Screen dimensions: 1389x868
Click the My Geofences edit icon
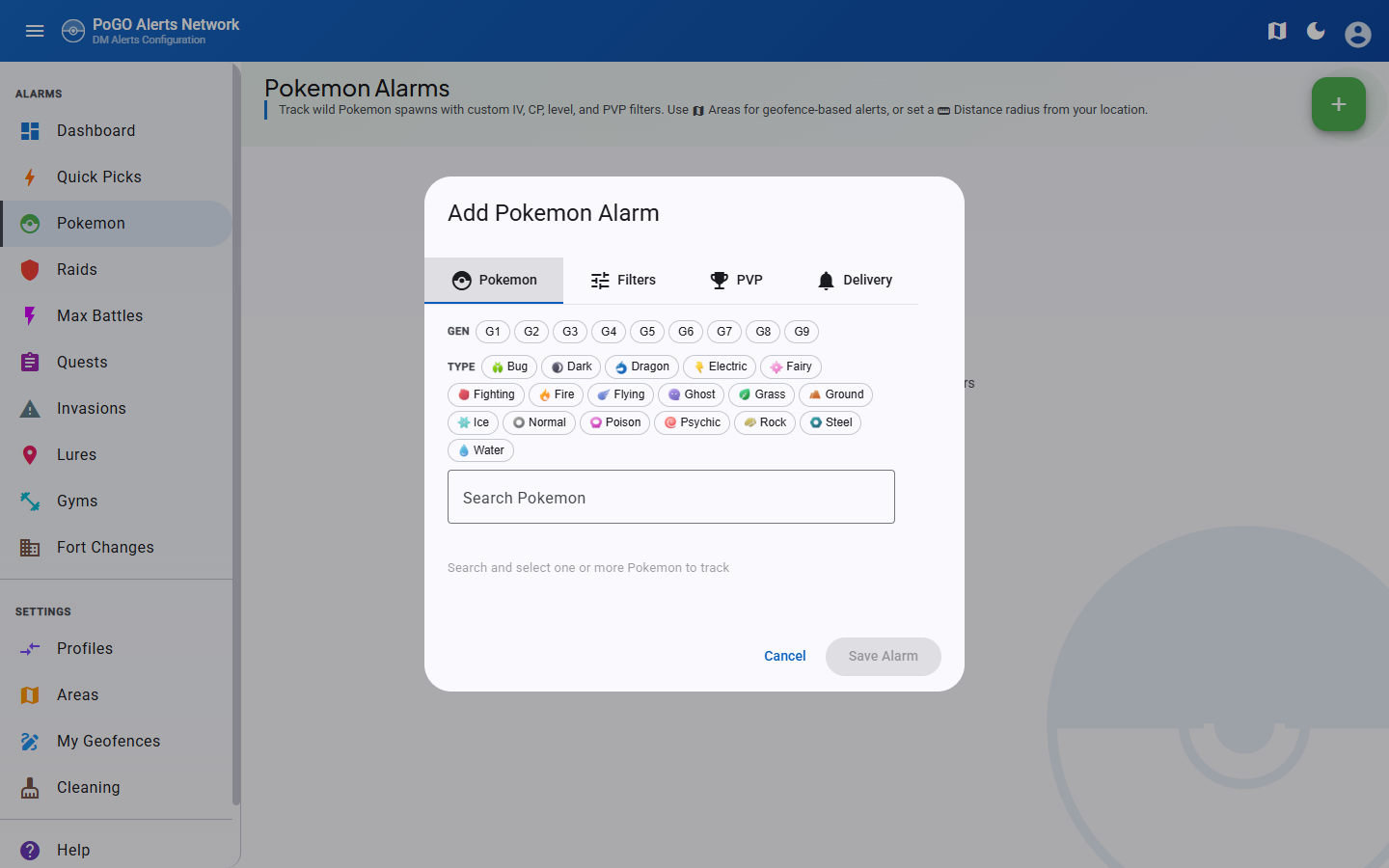(x=30, y=742)
